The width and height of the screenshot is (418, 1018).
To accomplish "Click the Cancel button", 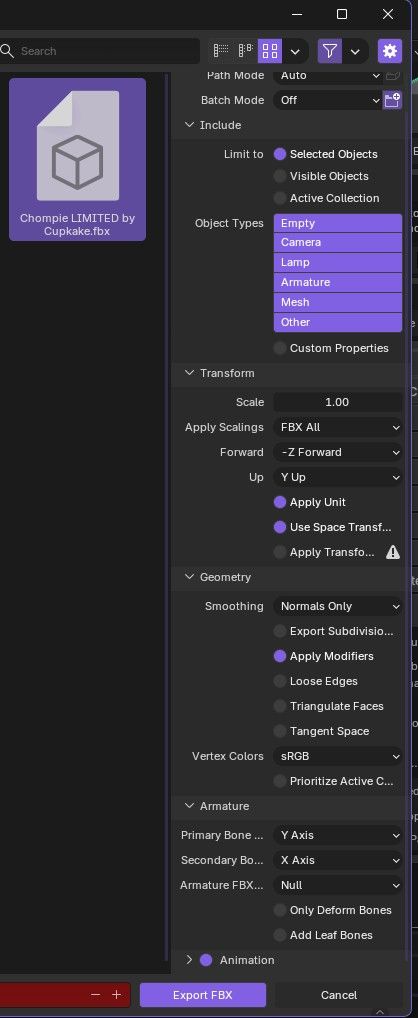I will coord(339,995).
